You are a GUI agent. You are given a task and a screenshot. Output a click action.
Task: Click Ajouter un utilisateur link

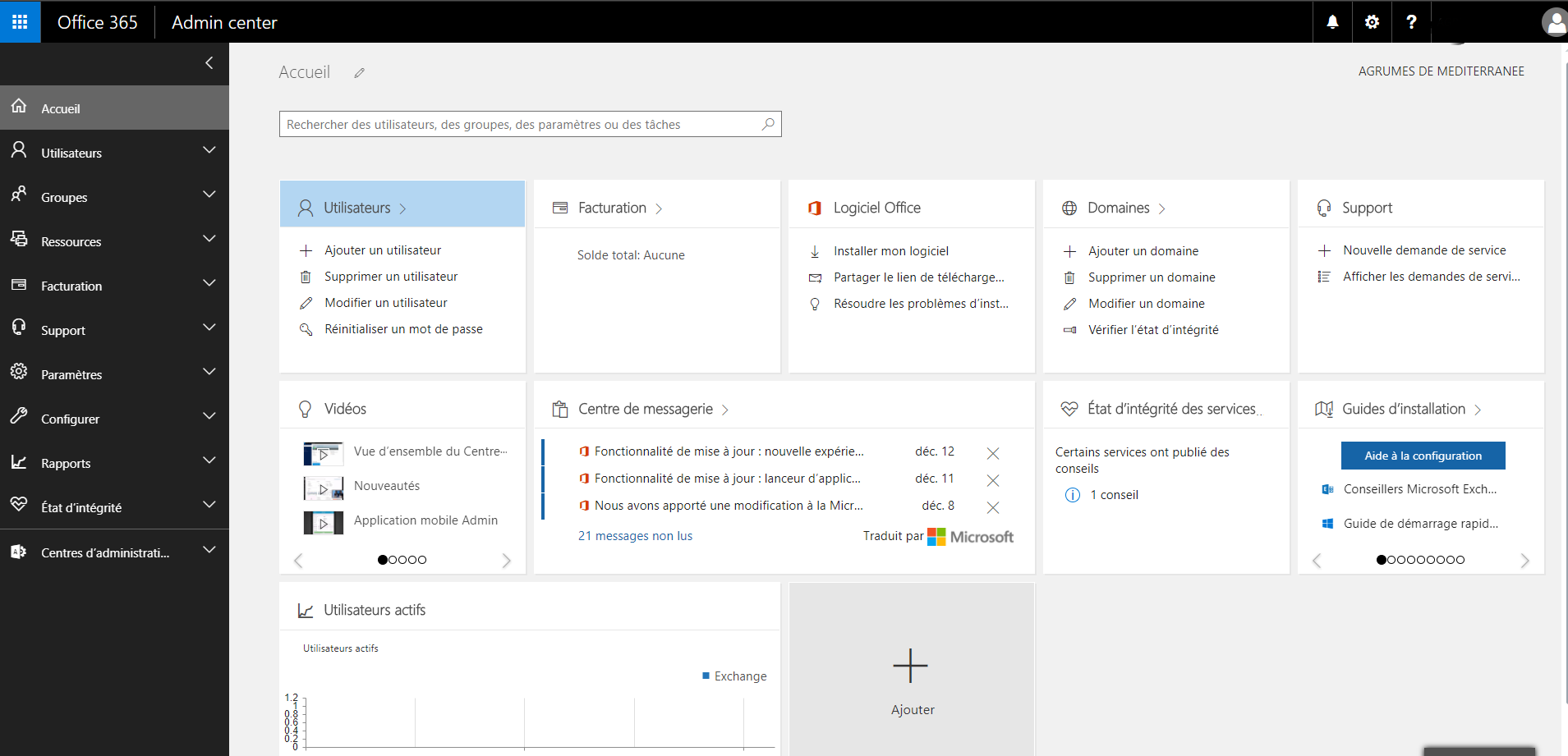pos(383,250)
